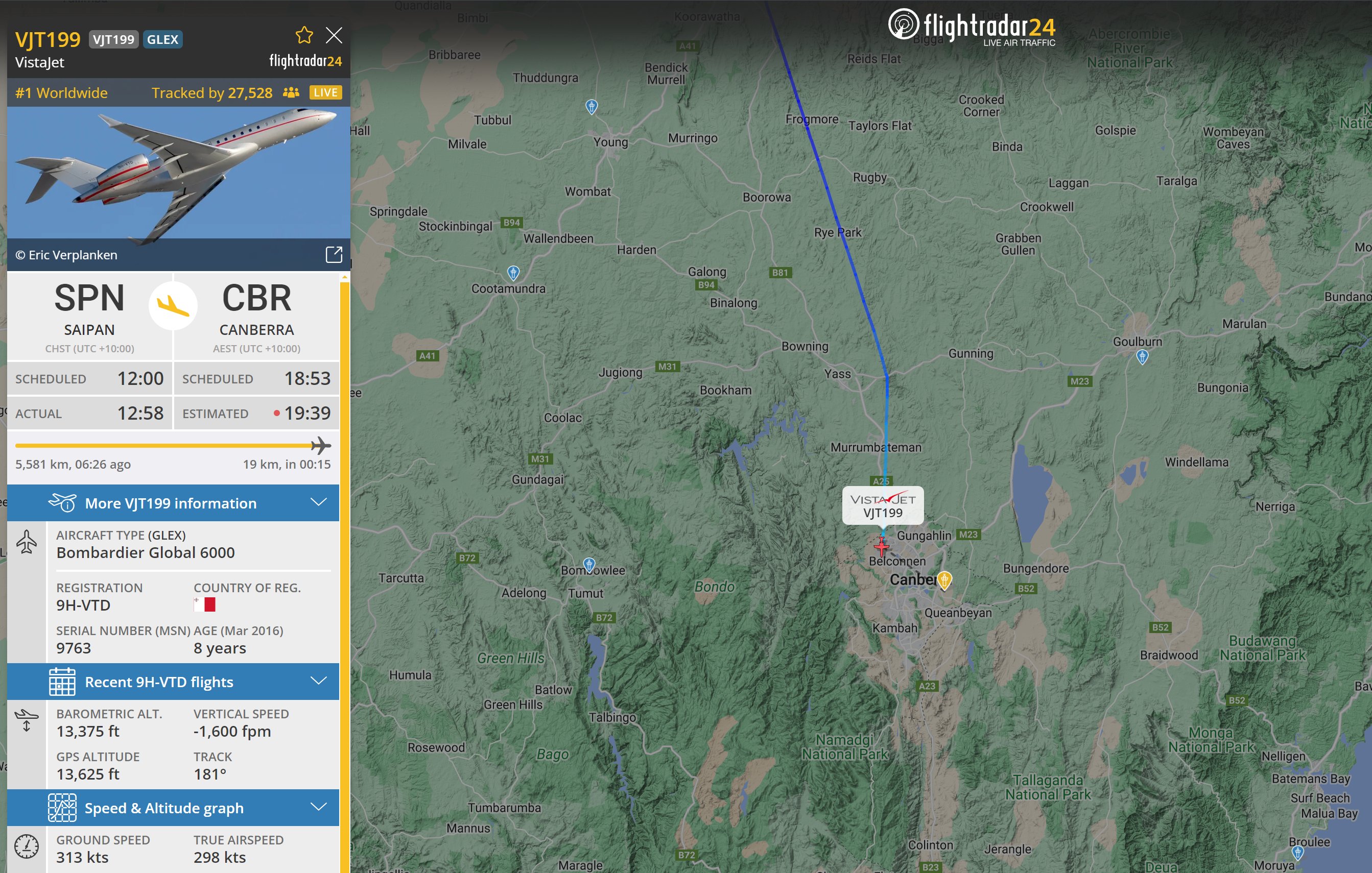Open the Flightradar24 logo link on map
The image size is (1372, 873).
[x=972, y=26]
